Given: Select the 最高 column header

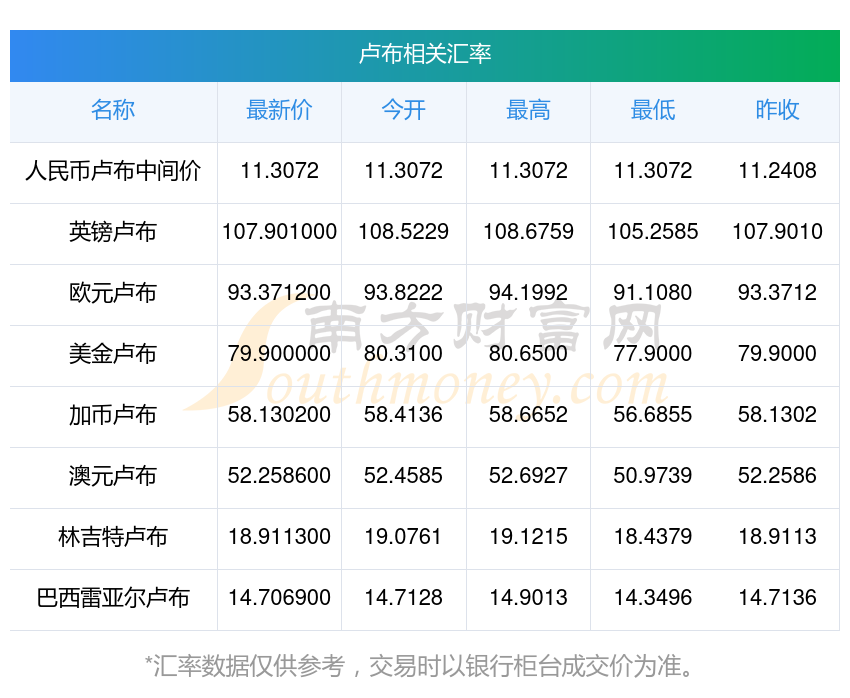Looking at the screenshot, I should click(x=528, y=110).
